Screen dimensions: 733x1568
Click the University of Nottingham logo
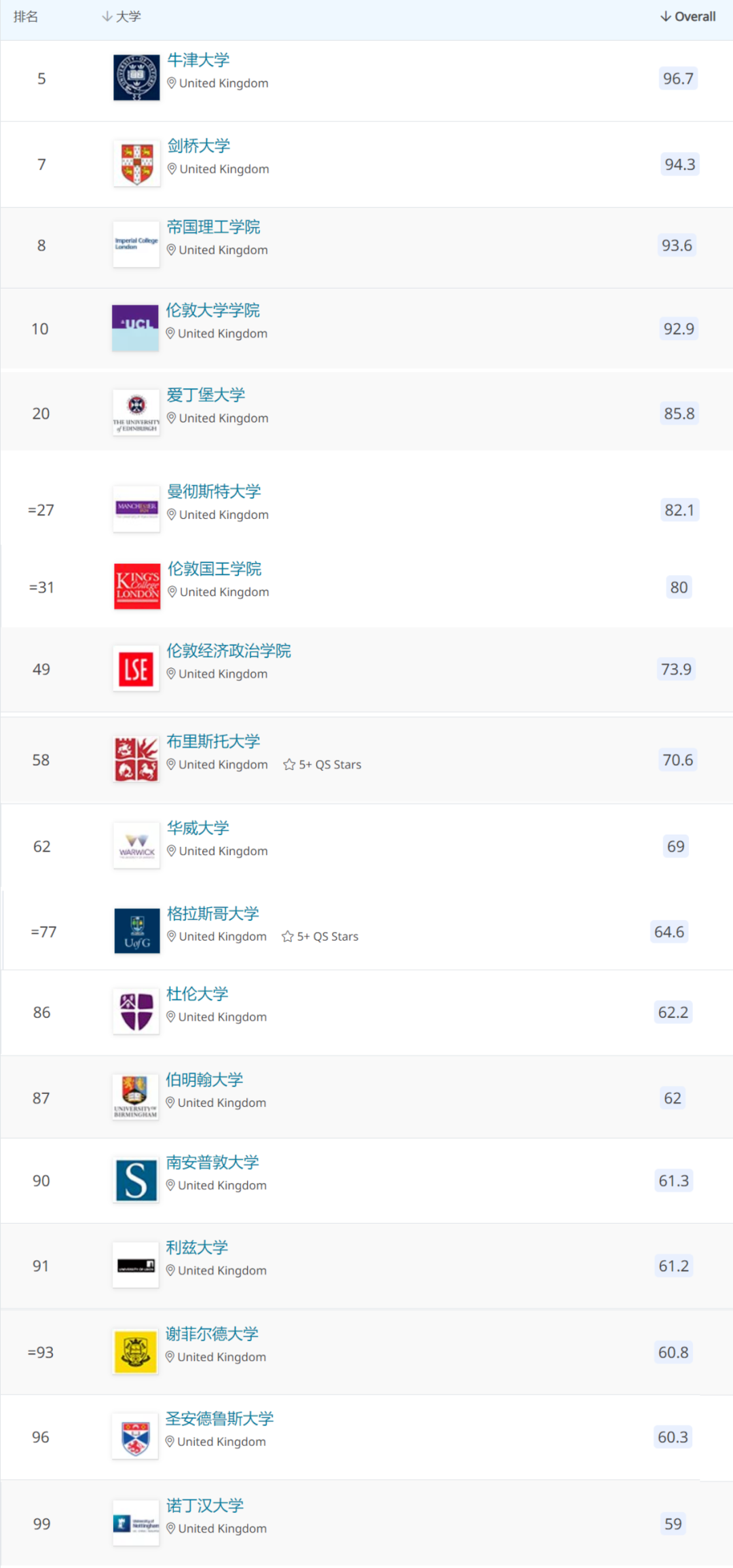[136, 1523]
